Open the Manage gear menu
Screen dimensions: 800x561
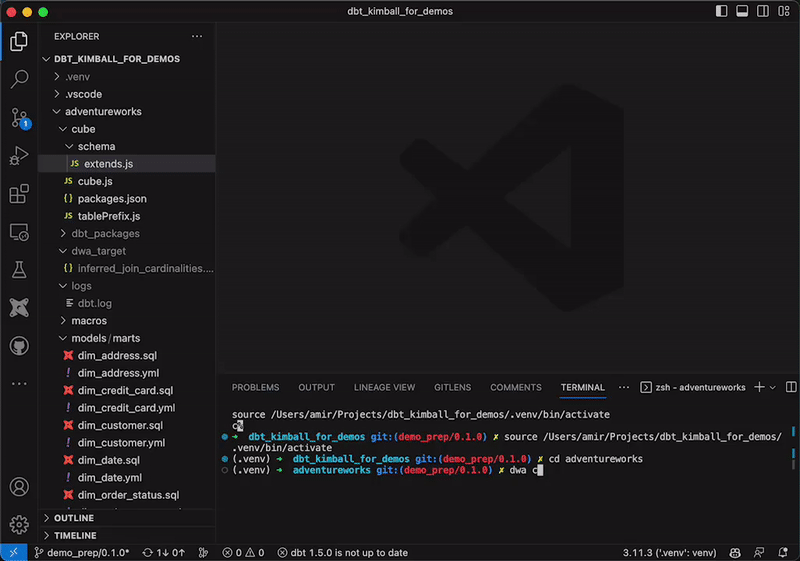click(x=19, y=524)
